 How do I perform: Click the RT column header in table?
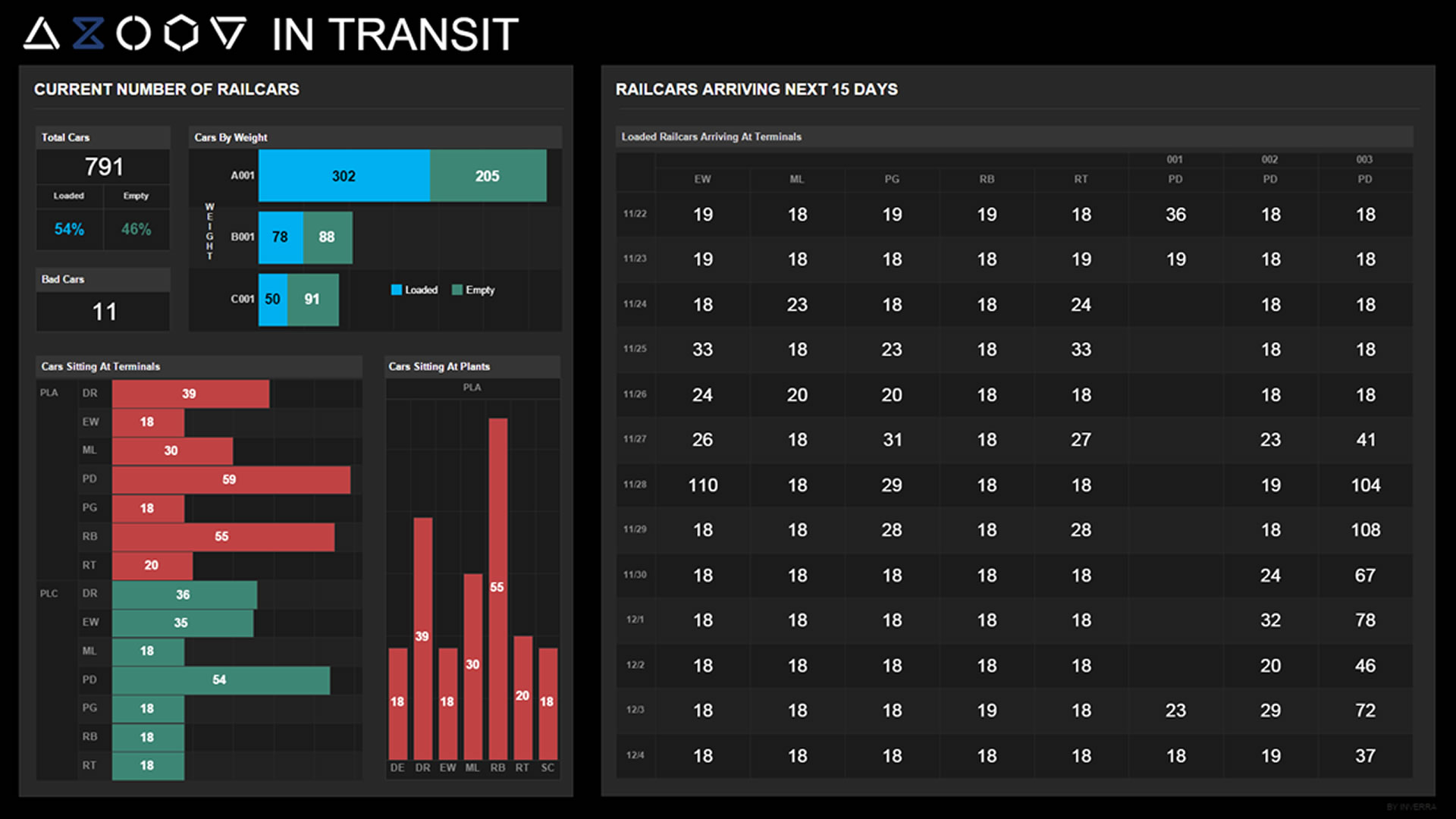(x=1081, y=179)
